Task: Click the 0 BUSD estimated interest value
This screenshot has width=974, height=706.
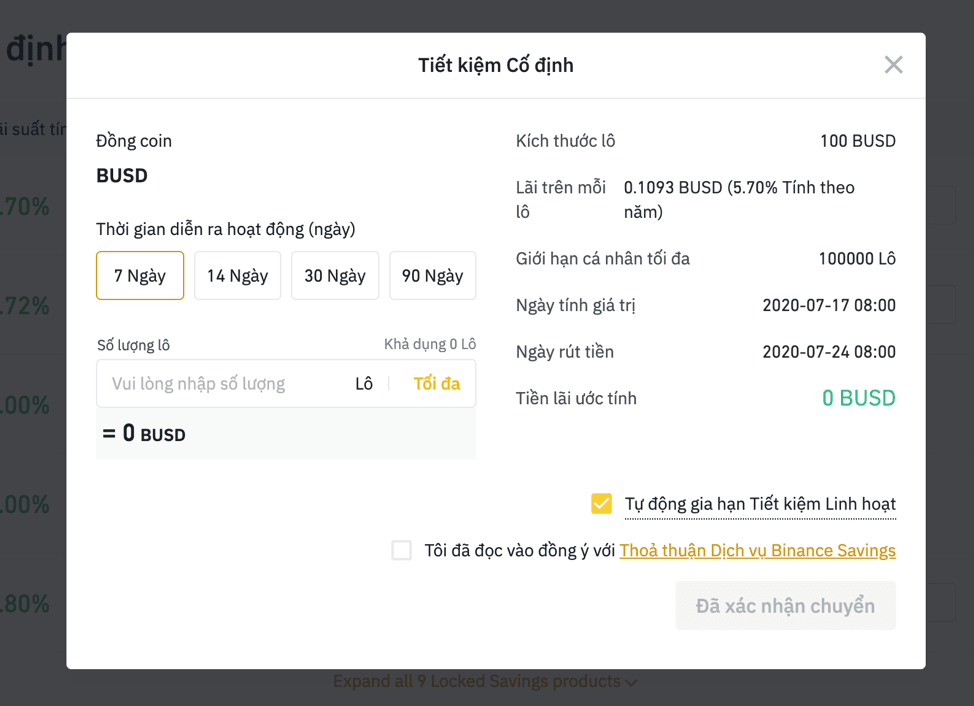Action: (858, 398)
